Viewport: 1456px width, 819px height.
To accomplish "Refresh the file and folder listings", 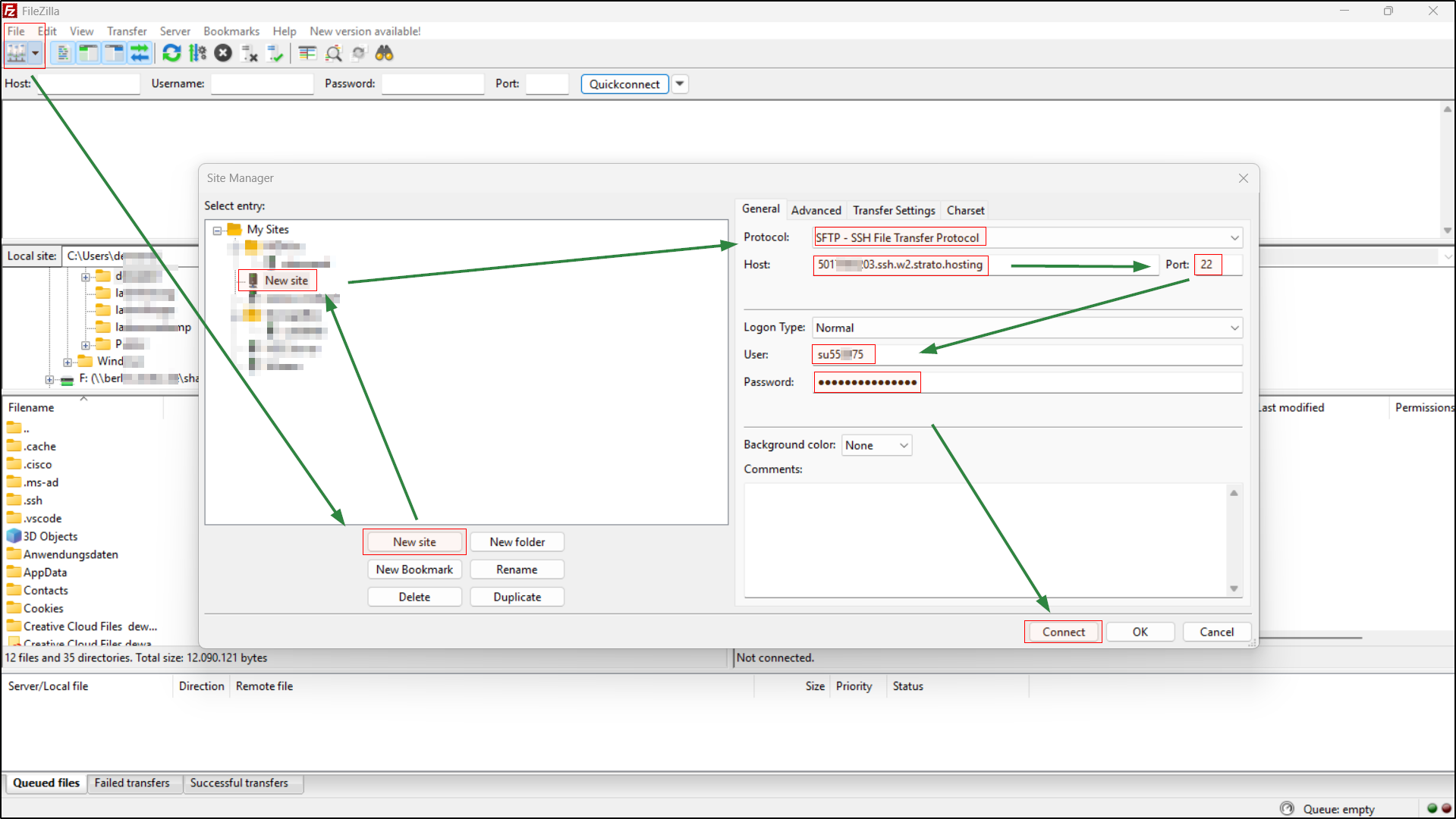I will (x=171, y=53).
